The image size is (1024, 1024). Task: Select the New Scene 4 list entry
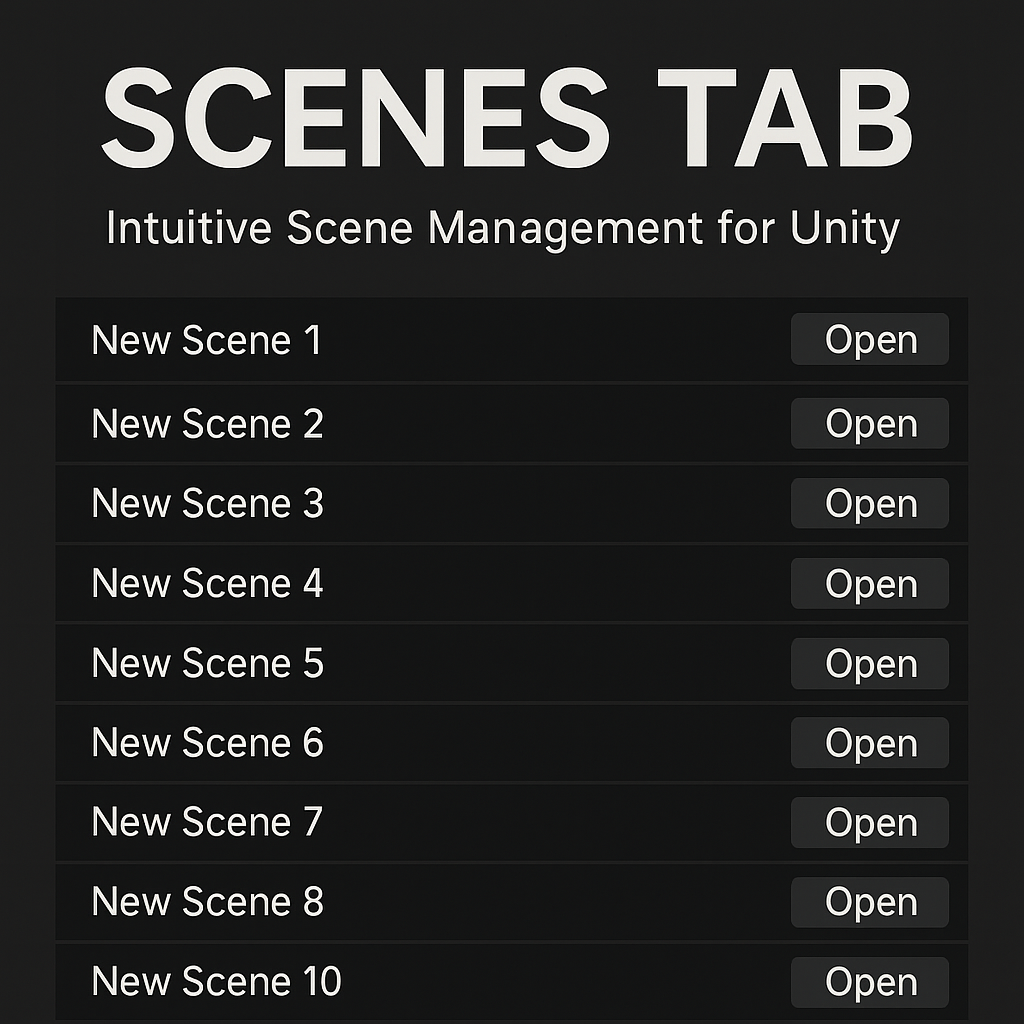click(511, 583)
